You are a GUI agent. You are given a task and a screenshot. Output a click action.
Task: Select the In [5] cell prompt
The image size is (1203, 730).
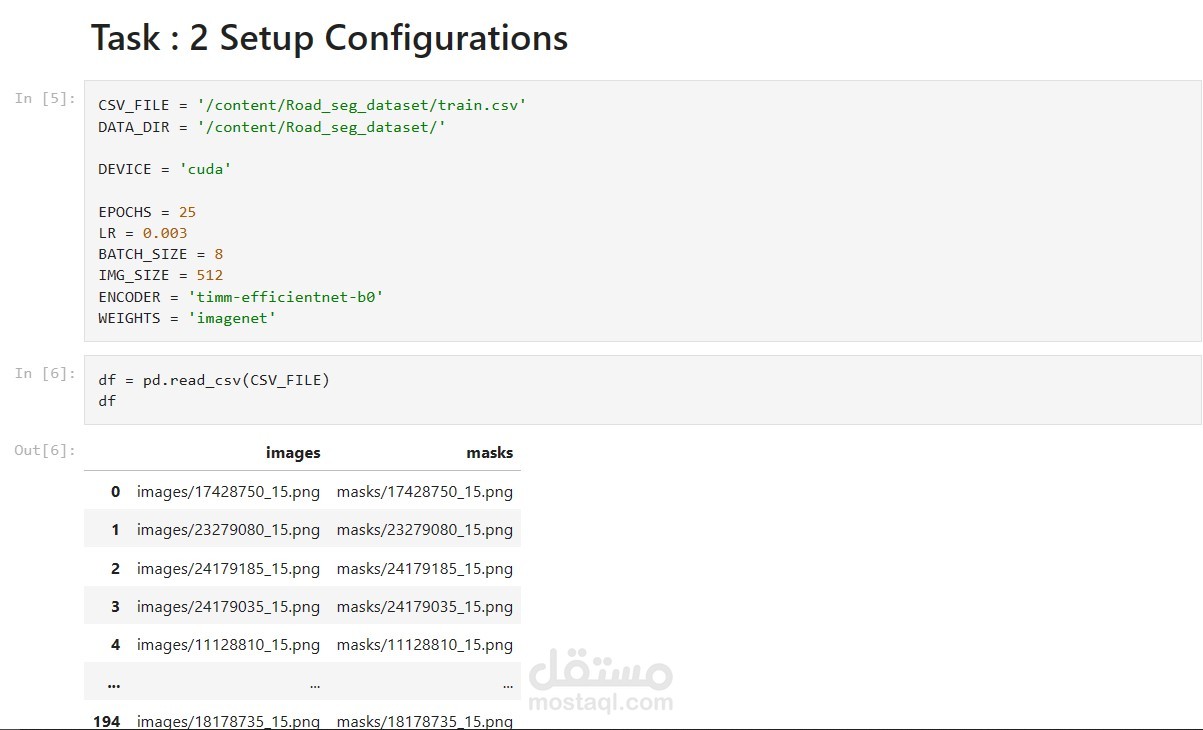click(45, 98)
